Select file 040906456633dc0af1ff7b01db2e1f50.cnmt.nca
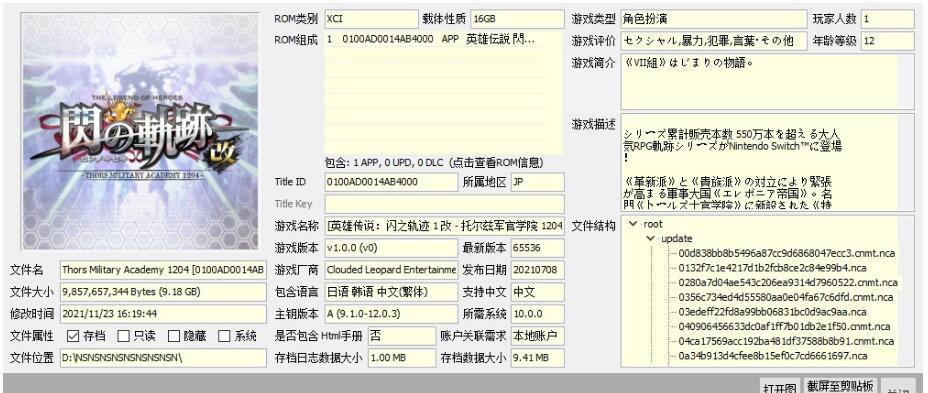The height and width of the screenshot is (393, 928). coord(784,327)
